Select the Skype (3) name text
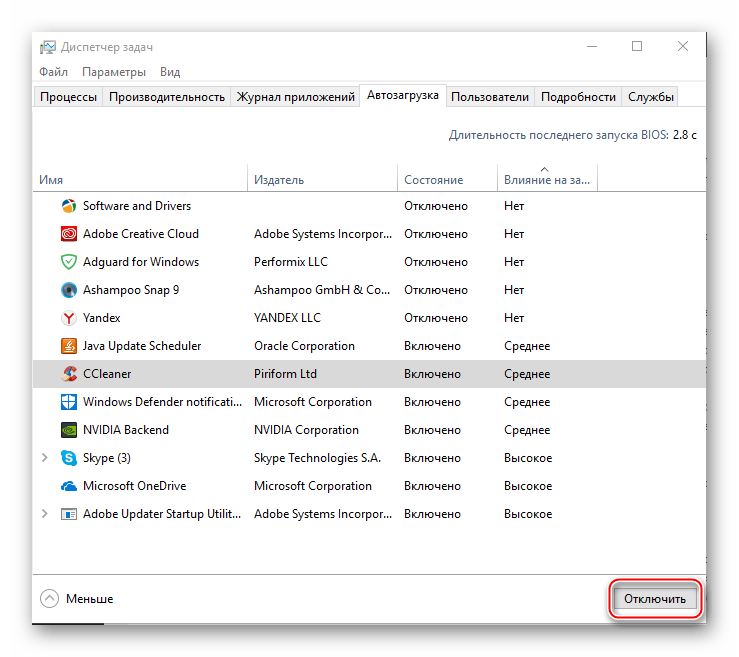739x657 pixels. point(107,458)
